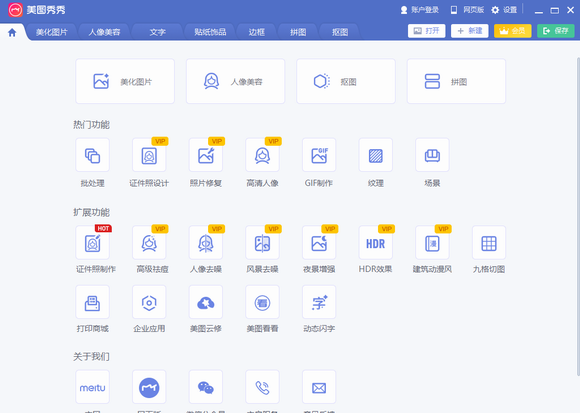Switch to the 抠图 tab in top bar
580x413 pixels.
coord(340,32)
